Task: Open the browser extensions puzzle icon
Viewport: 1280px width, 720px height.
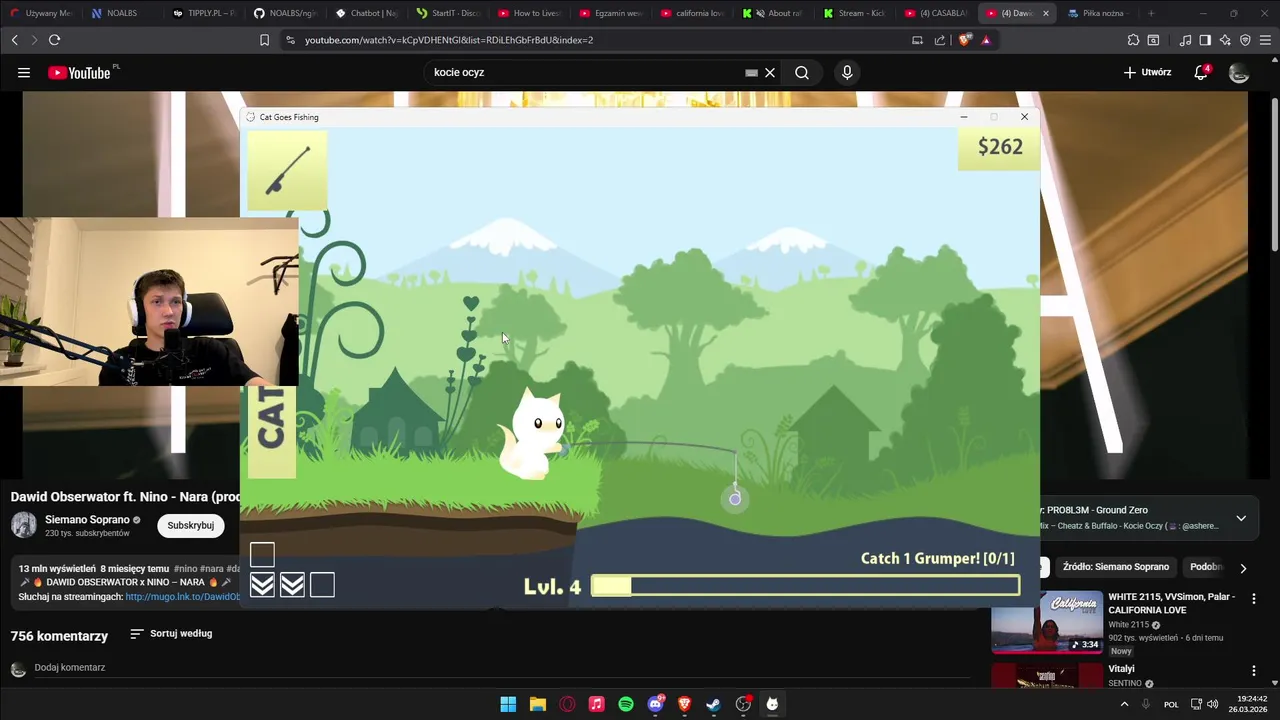Action: pos(1133,40)
